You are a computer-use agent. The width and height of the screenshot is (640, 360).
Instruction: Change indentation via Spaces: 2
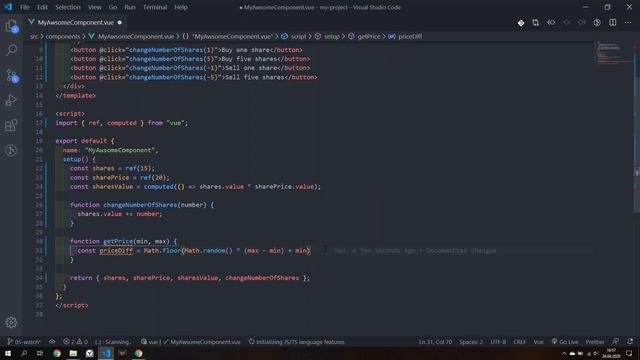click(471, 342)
